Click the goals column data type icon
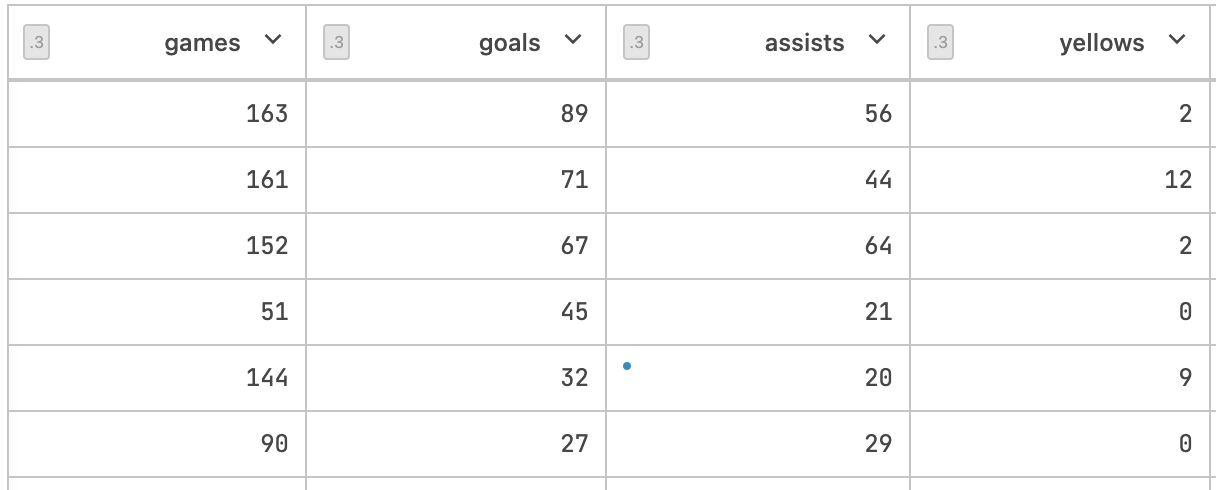The width and height of the screenshot is (1216, 490). click(336, 43)
